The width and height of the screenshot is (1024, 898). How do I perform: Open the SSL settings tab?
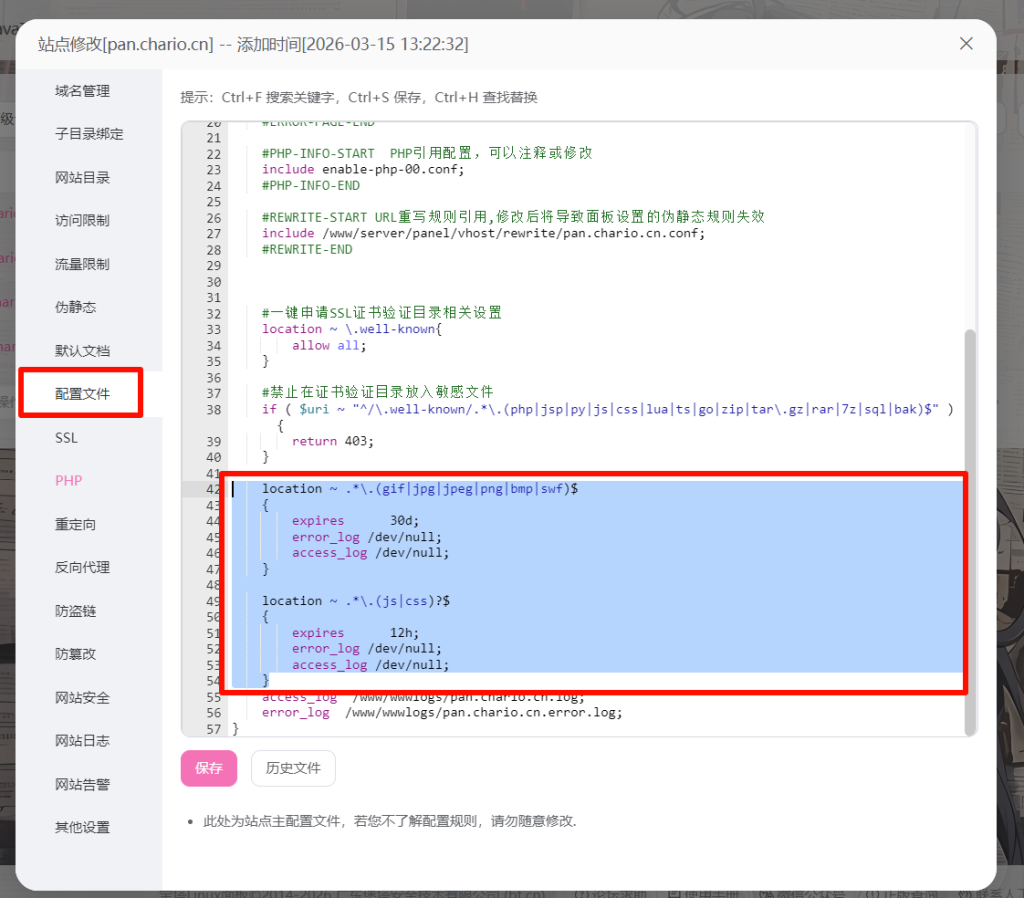[66, 438]
